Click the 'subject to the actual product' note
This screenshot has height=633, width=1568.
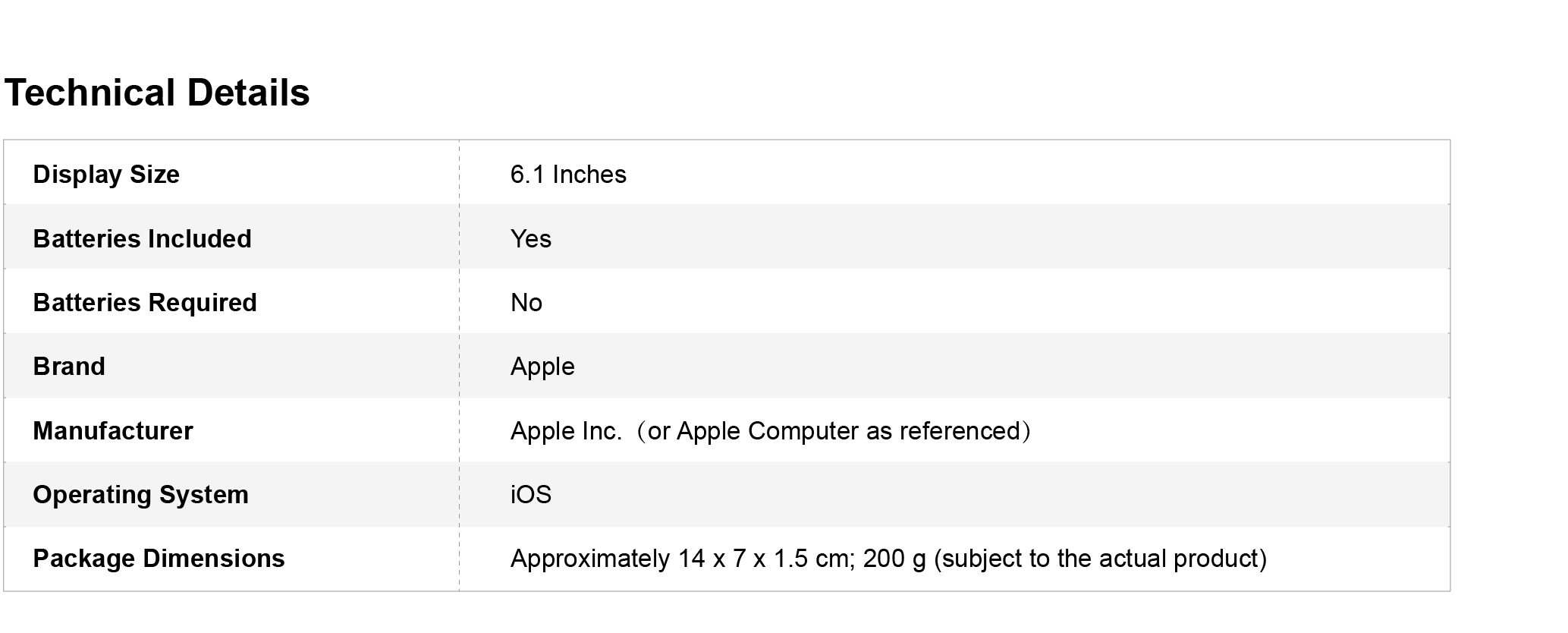[1100, 559]
